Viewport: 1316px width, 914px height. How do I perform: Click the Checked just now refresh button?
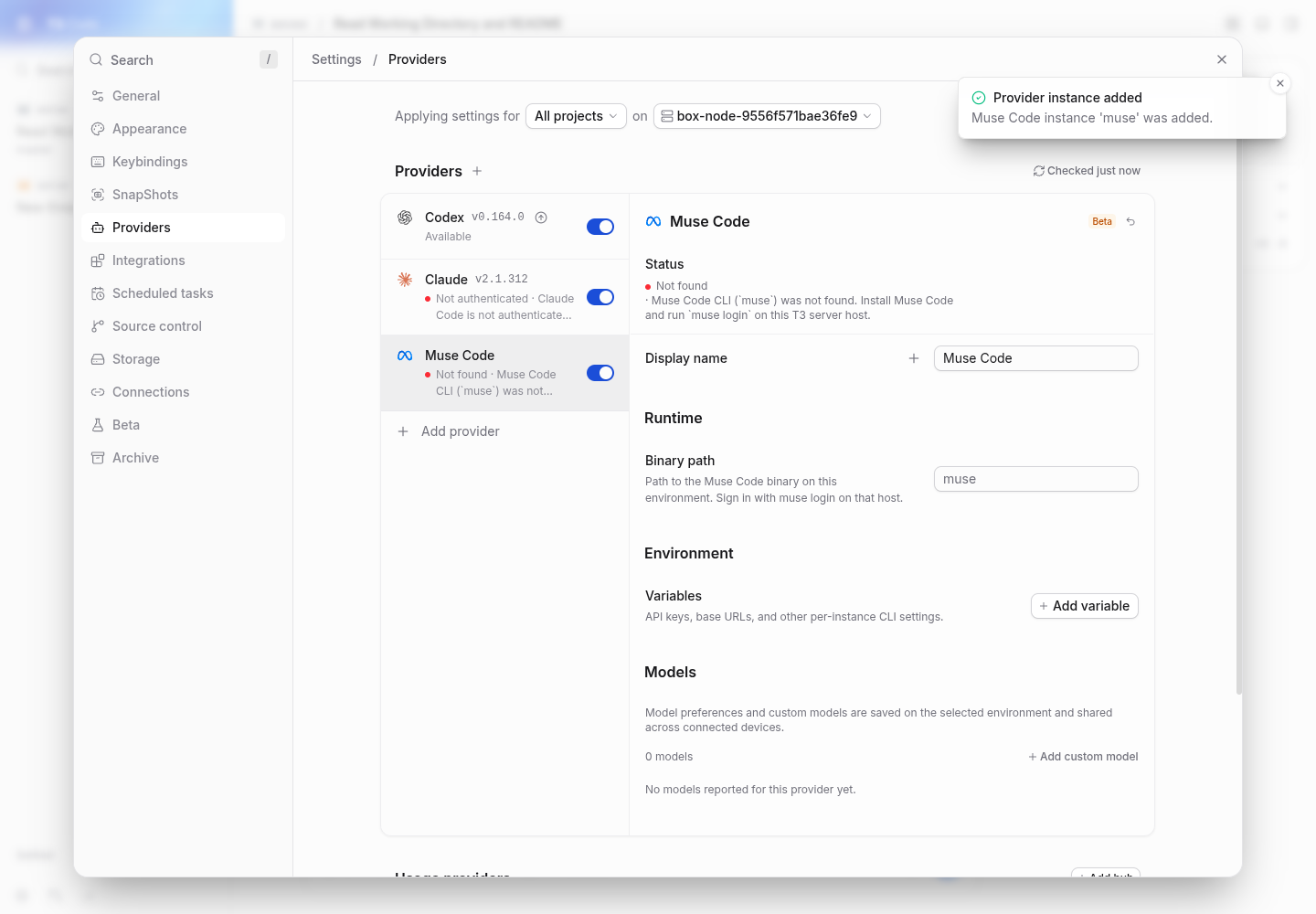coord(1087,171)
